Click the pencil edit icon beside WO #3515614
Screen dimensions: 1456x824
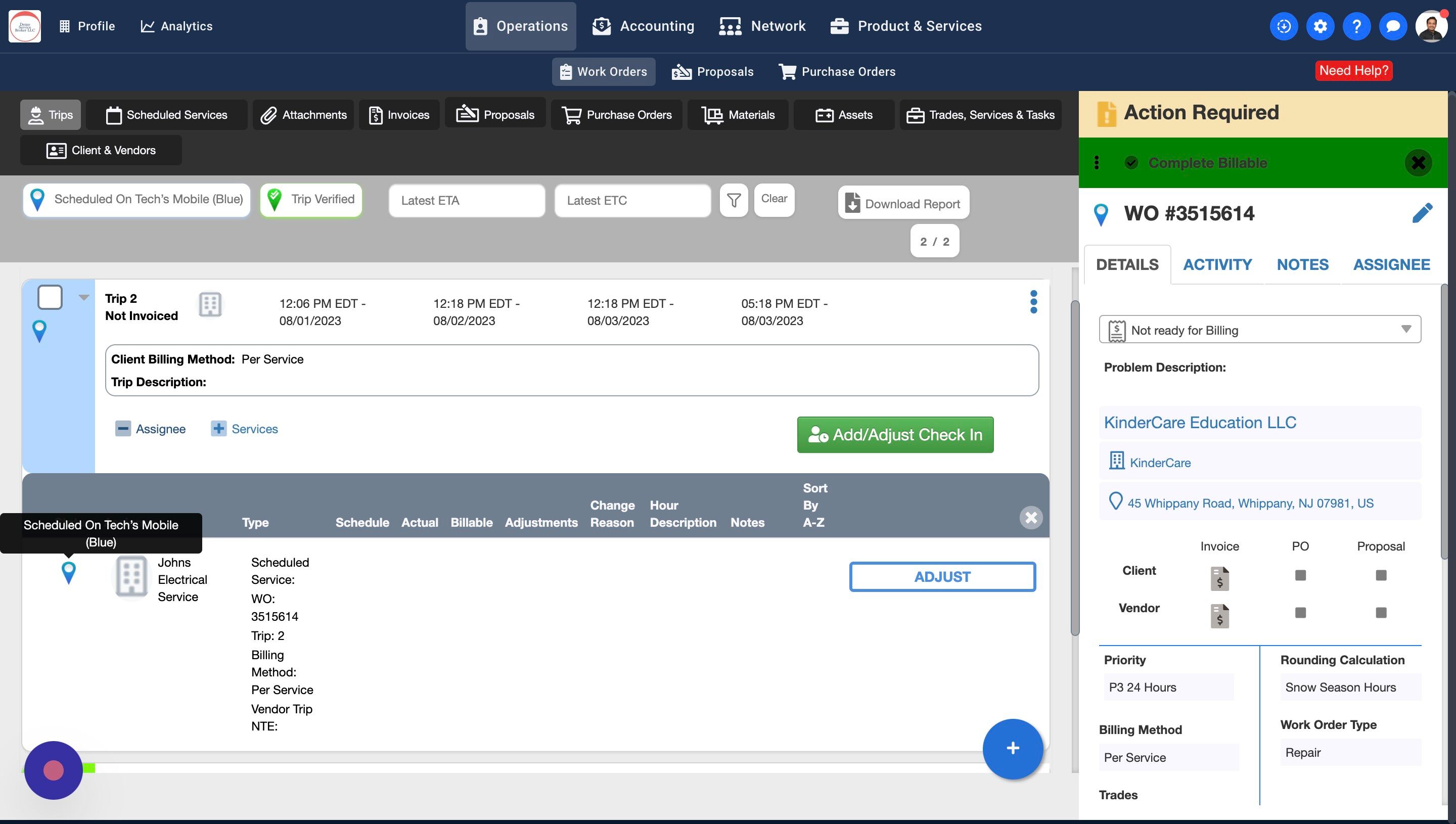click(x=1422, y=213)
